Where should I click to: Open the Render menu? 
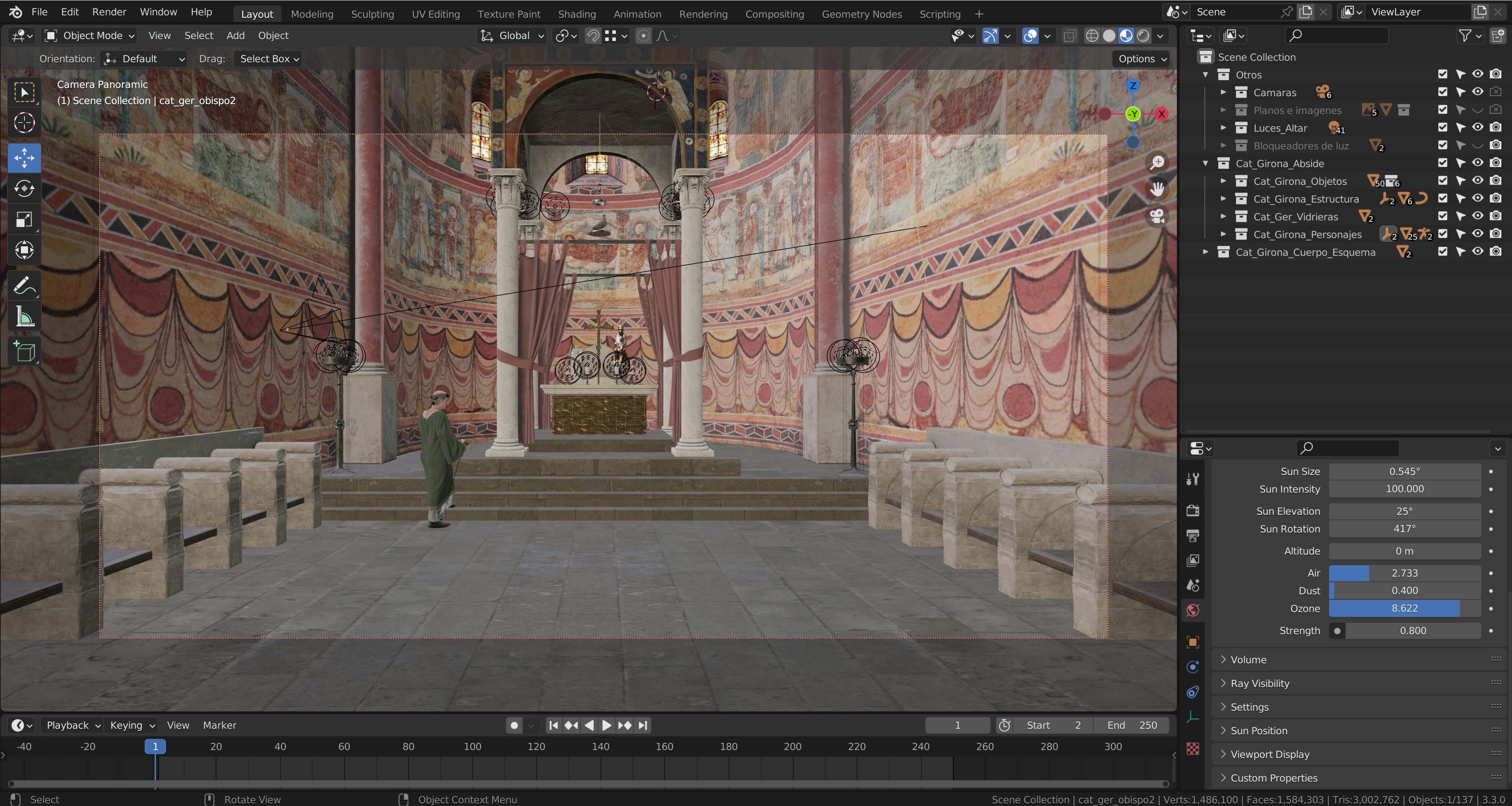click(x=108, y=12)
